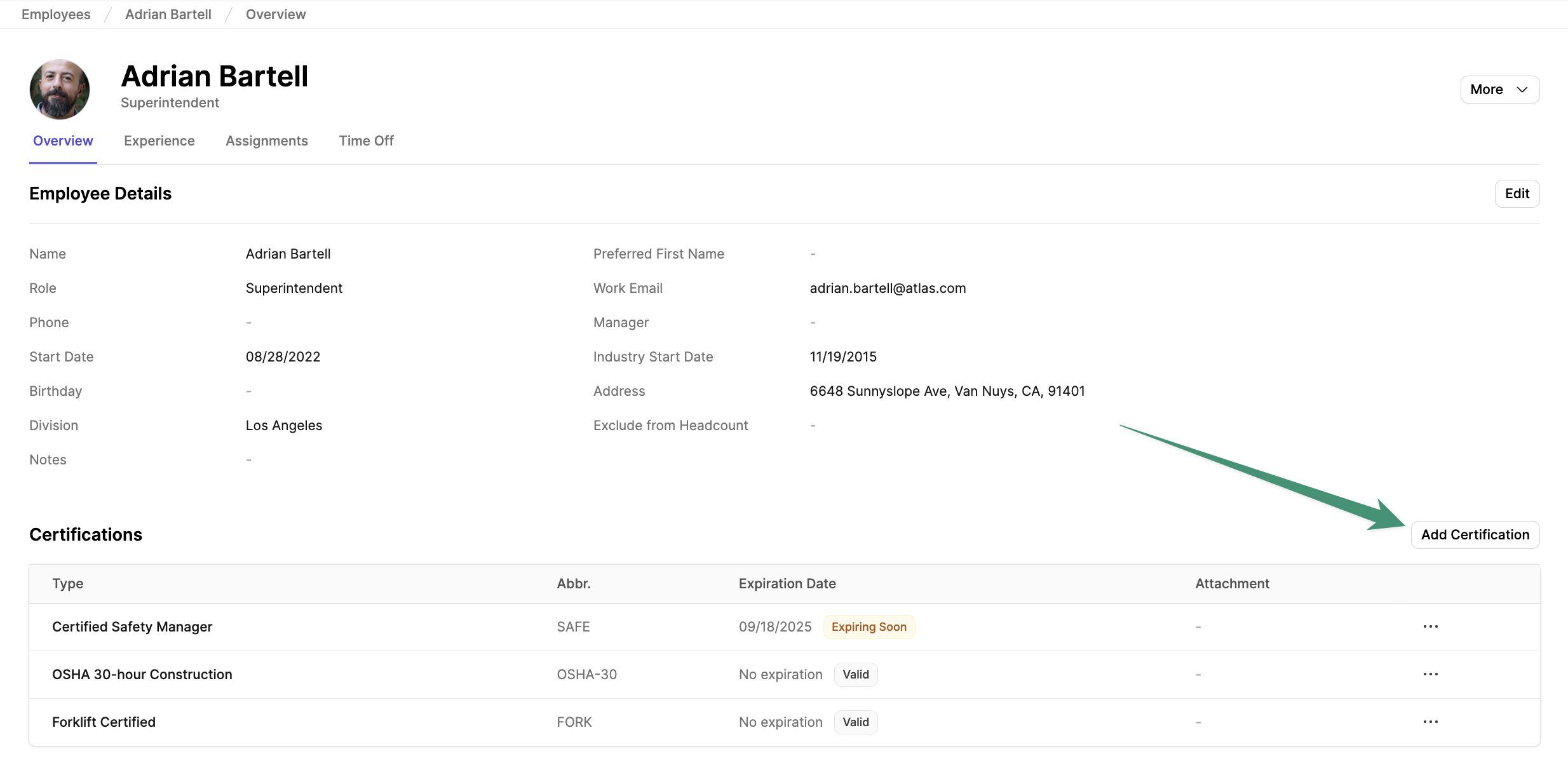Click Adrian Bartell breadcrumb link
This screenshot has width=1568, height=770.
pos(168,14)
